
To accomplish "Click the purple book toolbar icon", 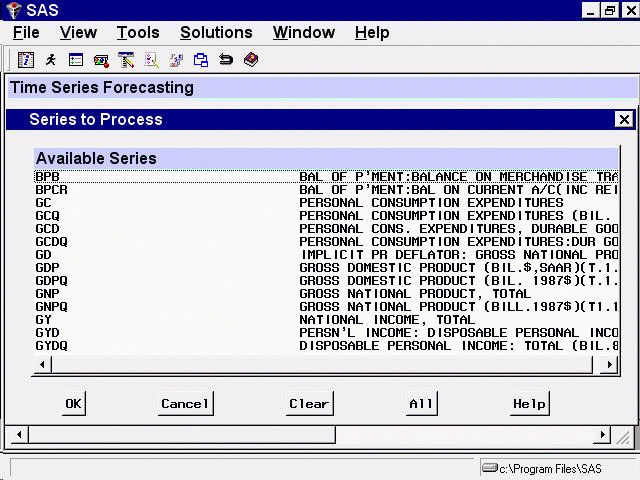I will (x=251, y=60).
